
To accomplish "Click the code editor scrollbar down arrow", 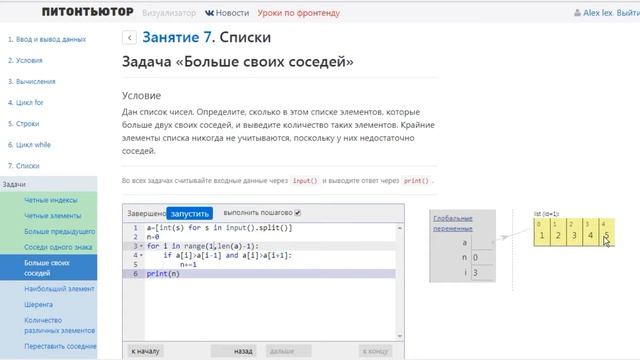I will [400, 336].
